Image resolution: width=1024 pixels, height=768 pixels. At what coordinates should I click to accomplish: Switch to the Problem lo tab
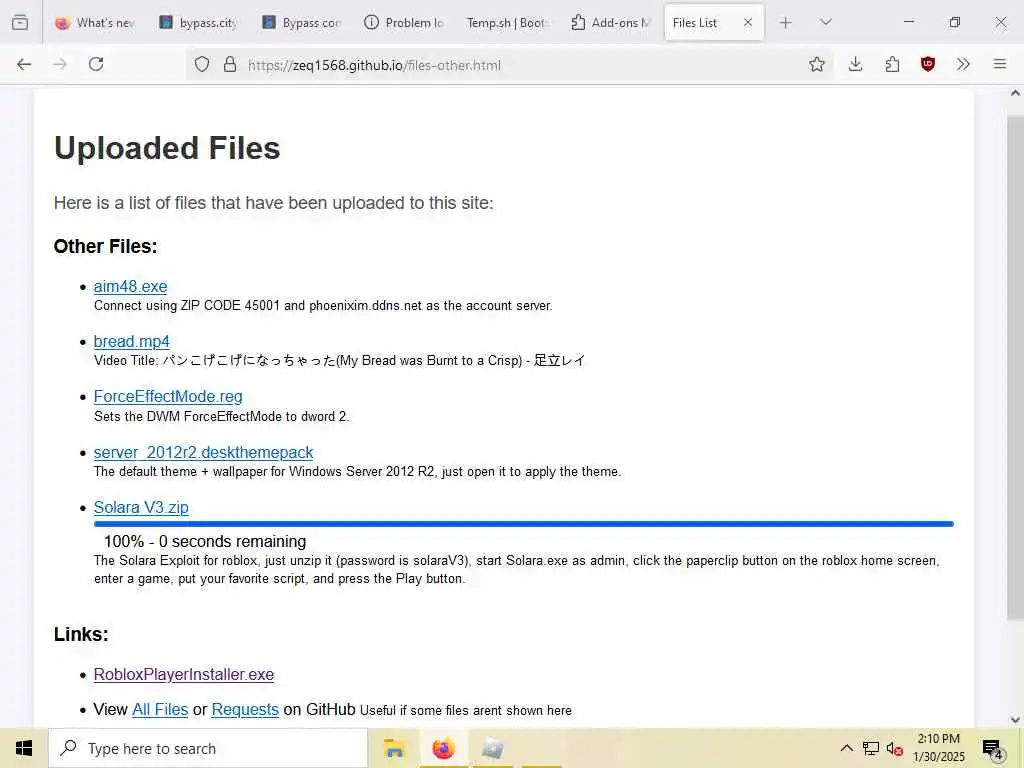coord(405,22)
